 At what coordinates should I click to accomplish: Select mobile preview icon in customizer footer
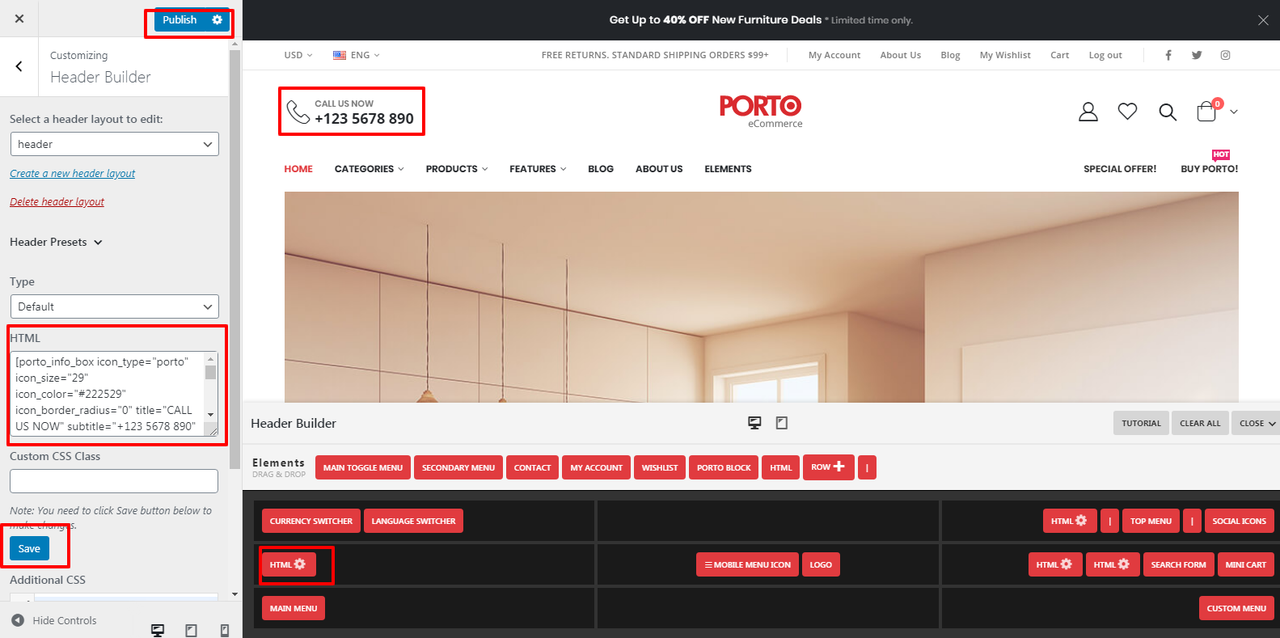tap(224, 630)
